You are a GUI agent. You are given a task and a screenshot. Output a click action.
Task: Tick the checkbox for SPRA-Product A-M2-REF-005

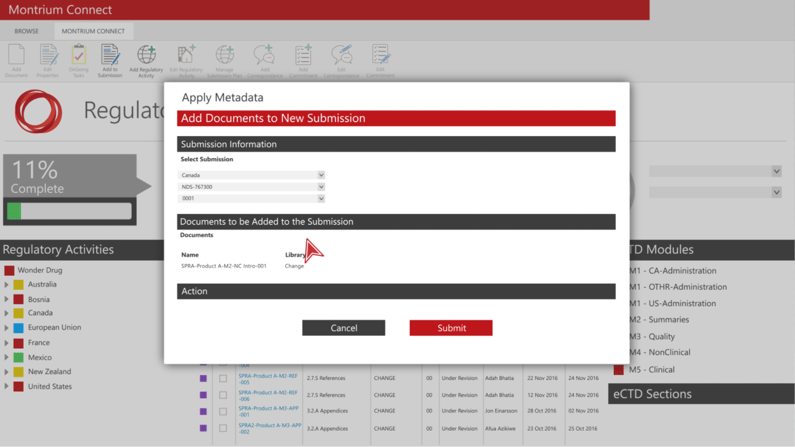click(223, 378)
